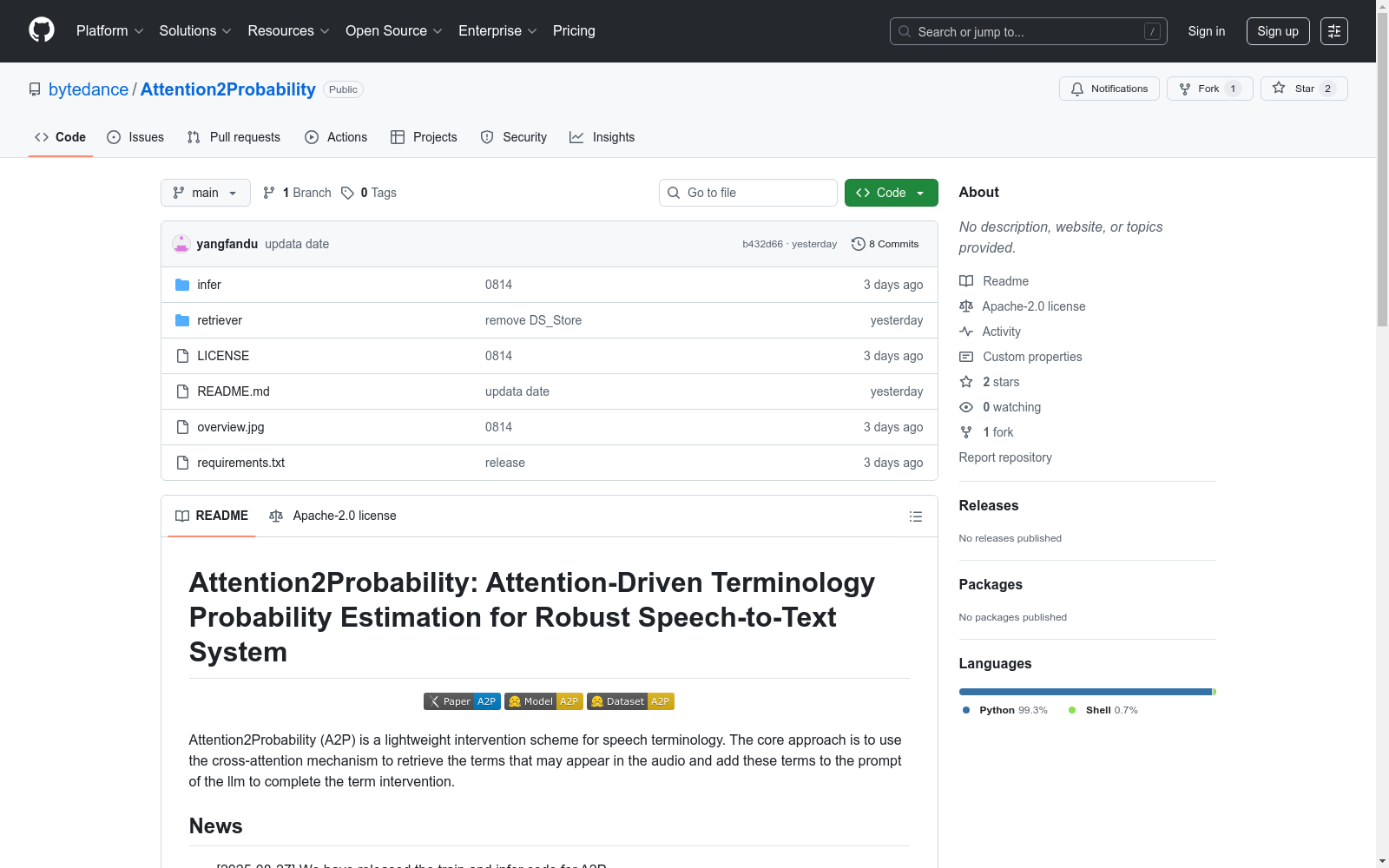Open the green Code dropdown button
The image size is (1389, 868).
coord(891,193)
